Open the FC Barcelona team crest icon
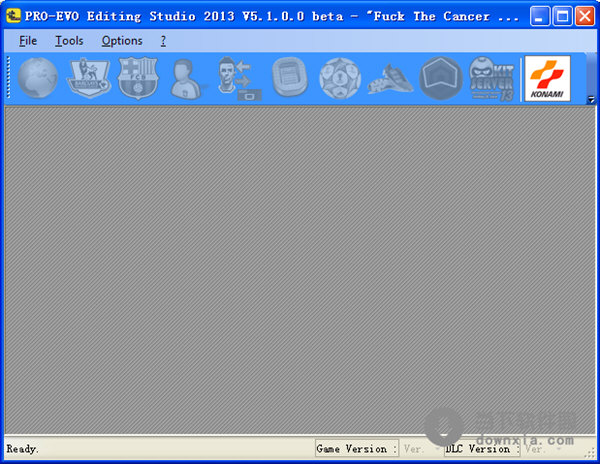 click(x=138, y=78)
